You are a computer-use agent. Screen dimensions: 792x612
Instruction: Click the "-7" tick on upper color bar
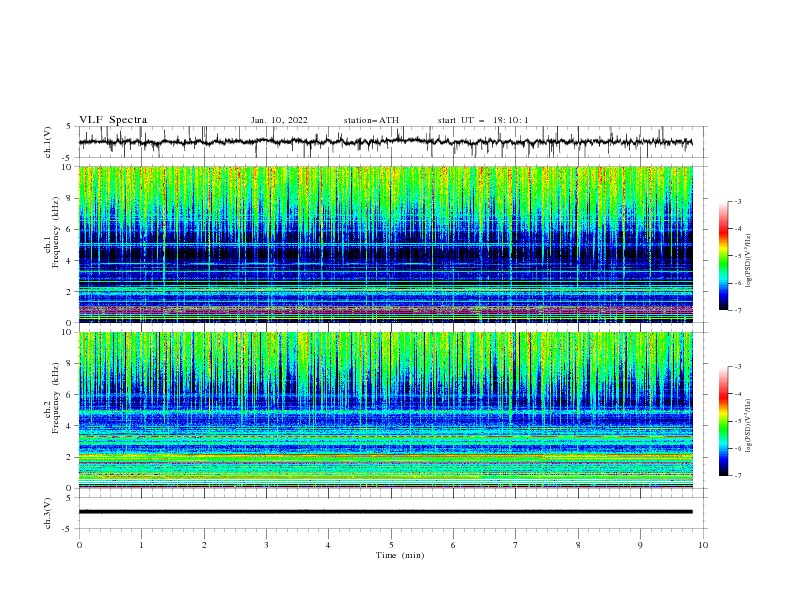click(x=737, y=310)
